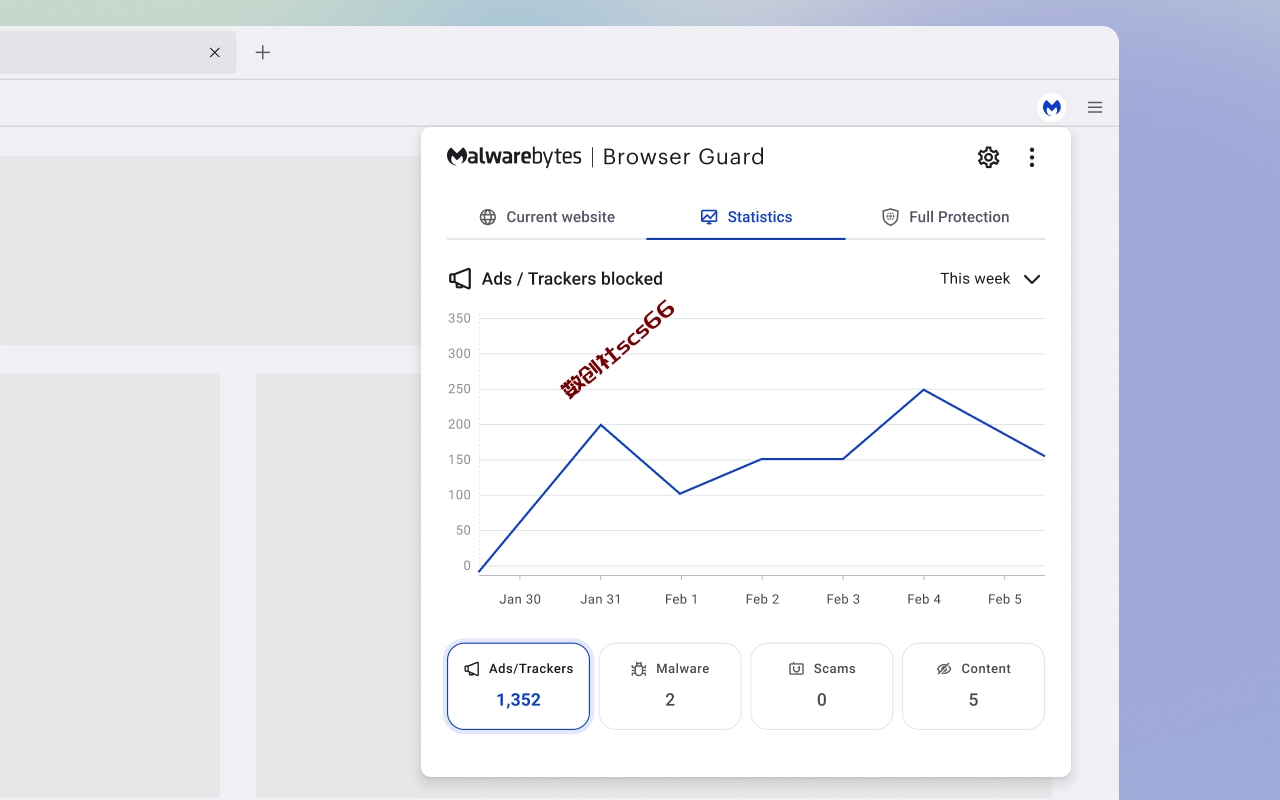Click the Feb 4 peak on the chart
Screen dimensions: 1280x800
[x=923, y=389]
